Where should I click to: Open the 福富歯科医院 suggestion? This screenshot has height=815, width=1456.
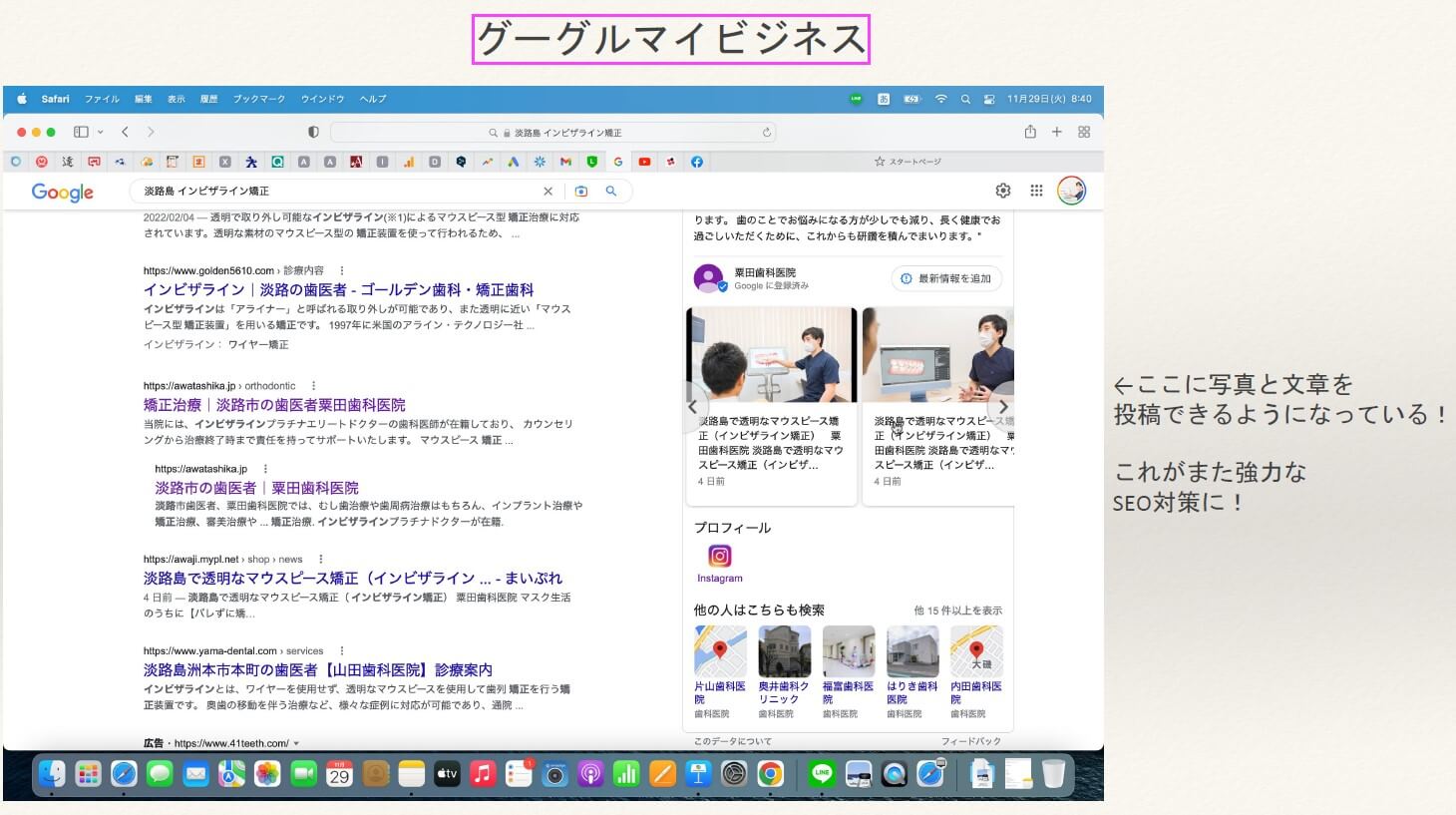[x=848, y=651]
